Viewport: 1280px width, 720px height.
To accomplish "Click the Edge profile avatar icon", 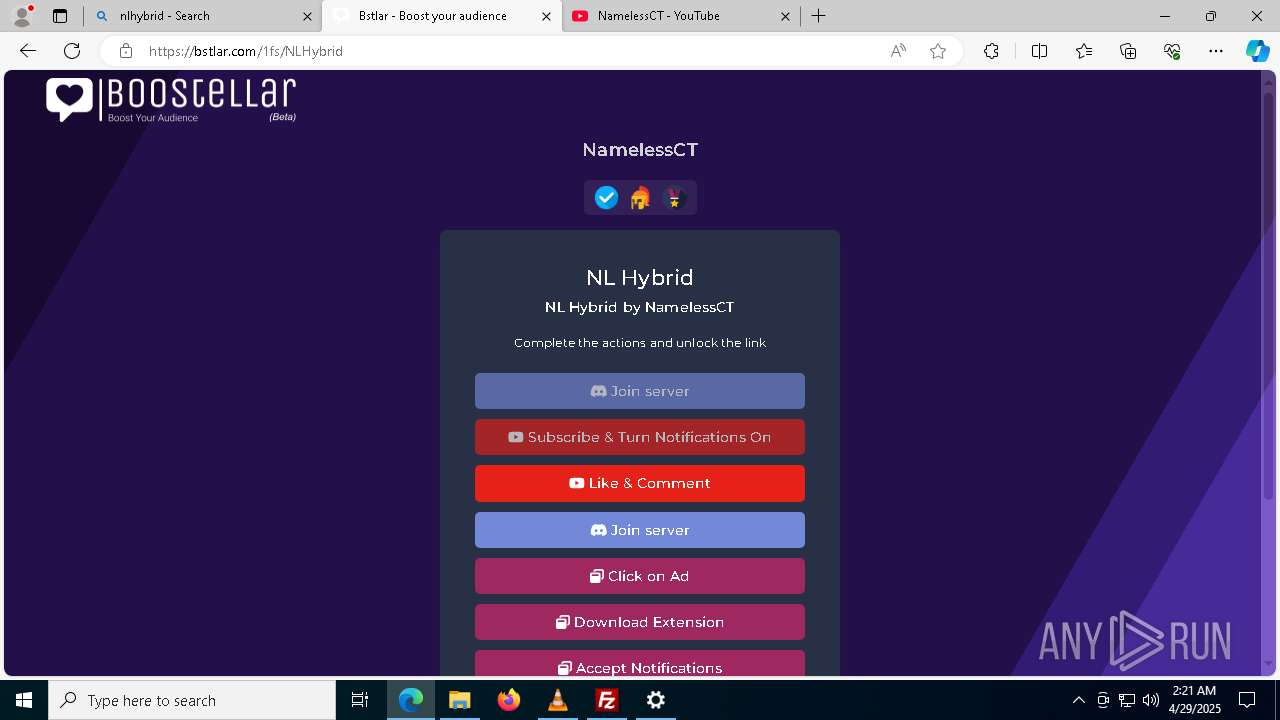I will (22, 16).
